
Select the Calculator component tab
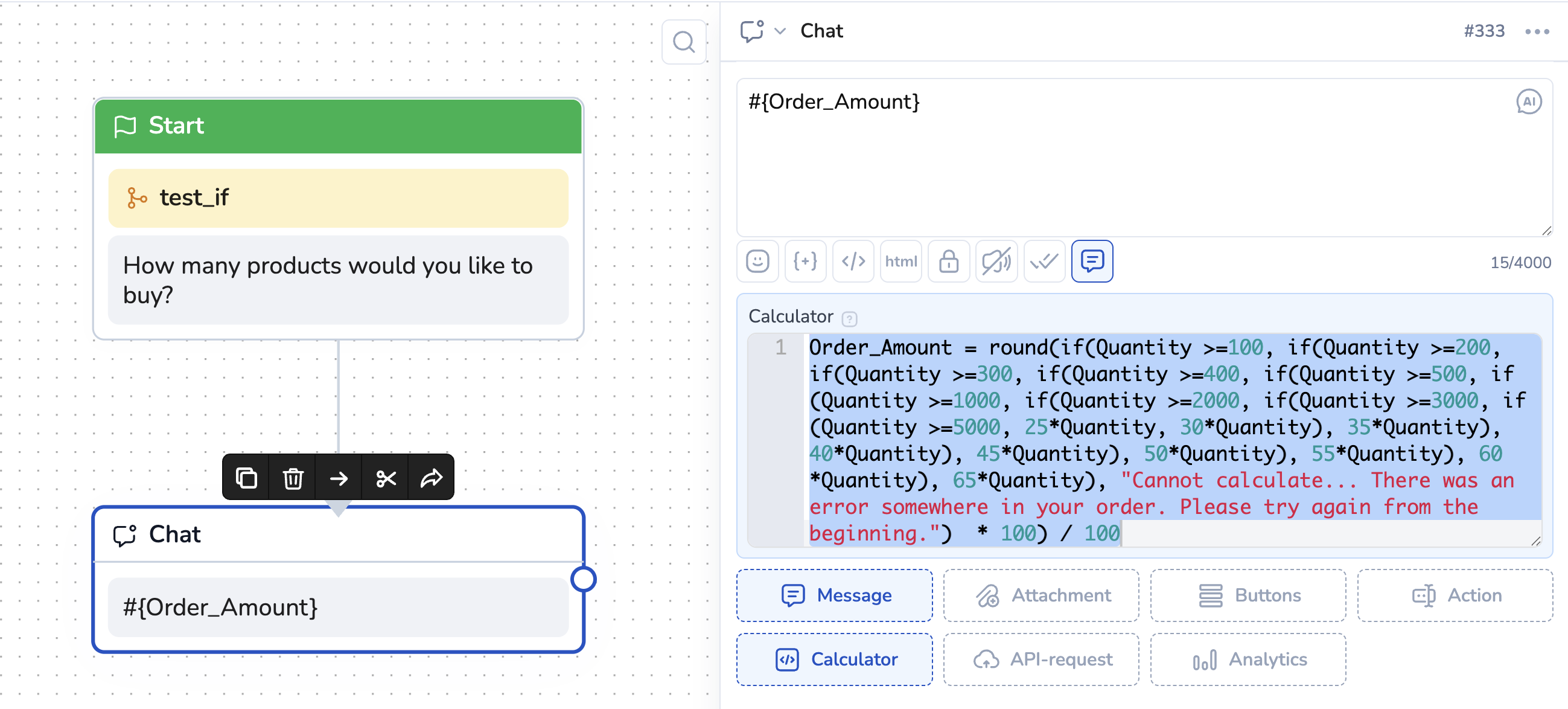(x=834, y=659)
